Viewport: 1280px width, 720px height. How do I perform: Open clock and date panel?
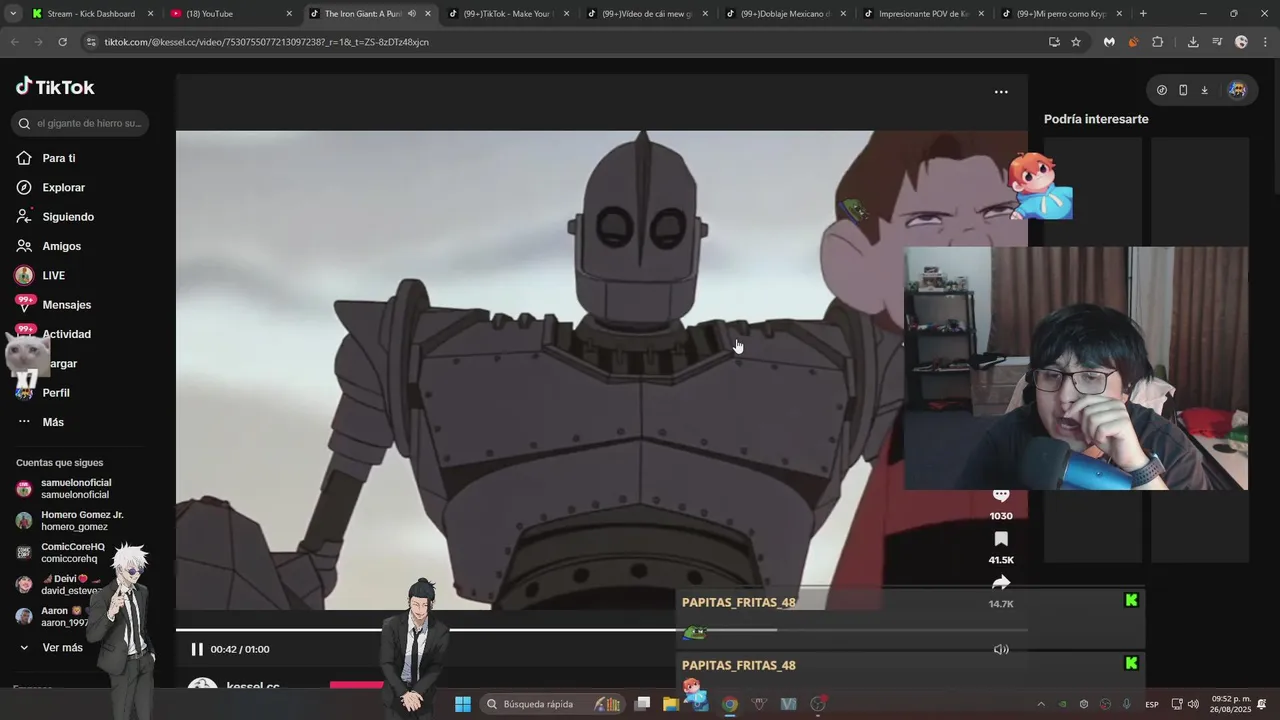(x=1231, y=704)
